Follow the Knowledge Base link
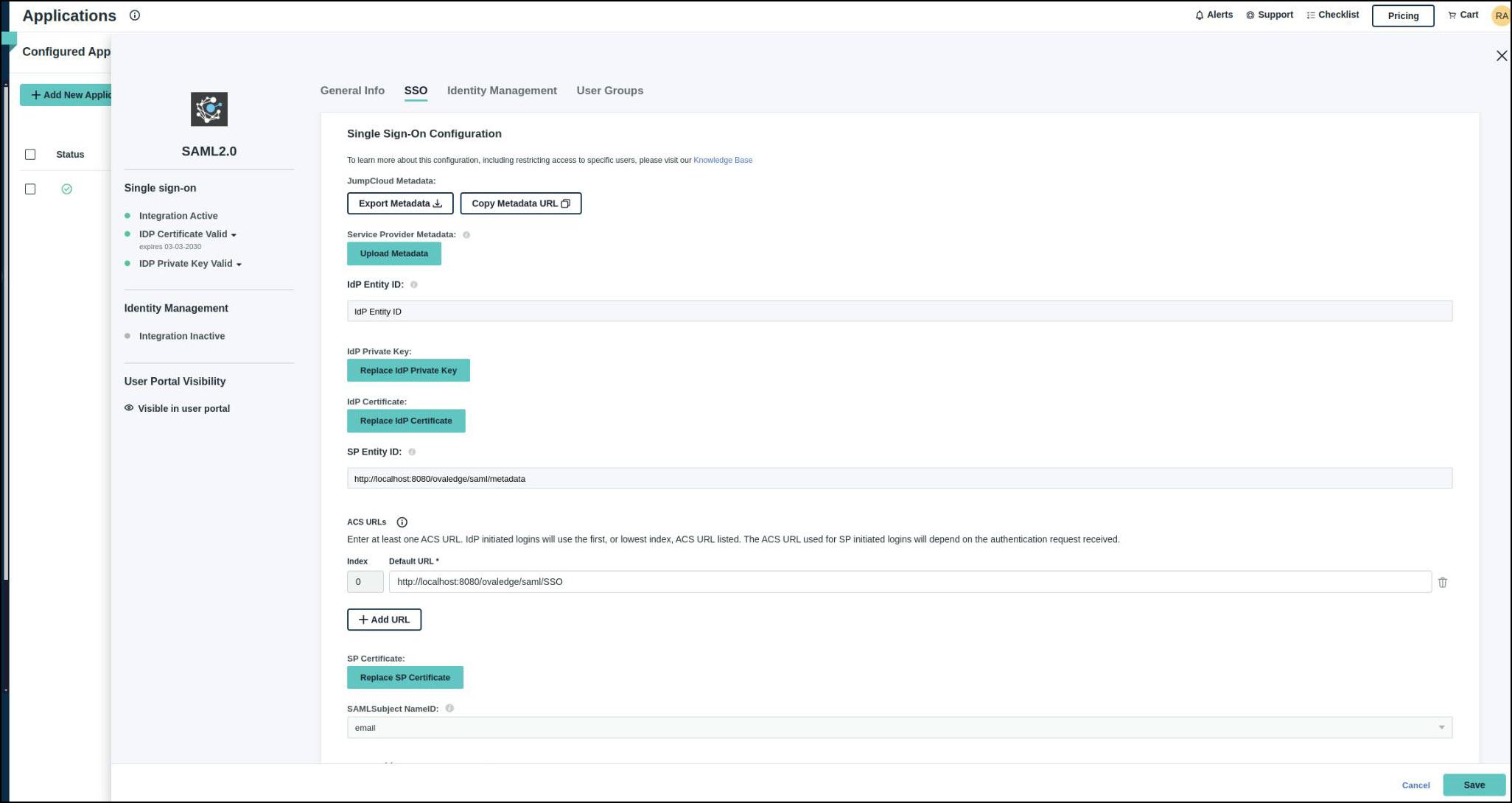1512x803 pixels. 722,160
